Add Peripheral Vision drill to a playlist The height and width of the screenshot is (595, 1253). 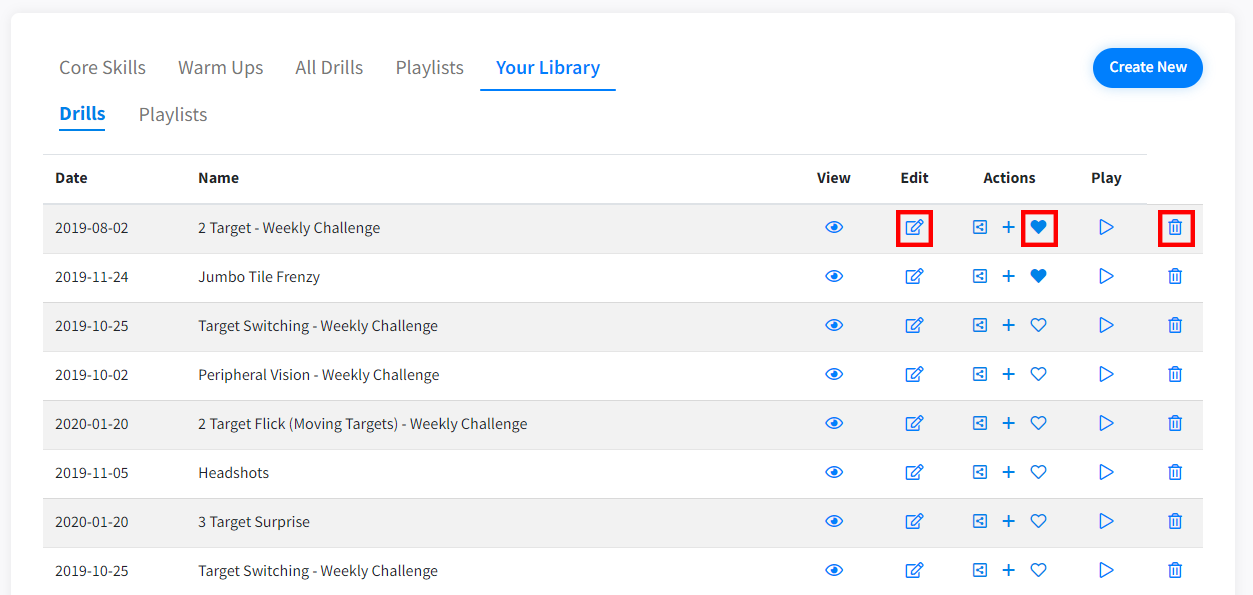coord(1008,374)
